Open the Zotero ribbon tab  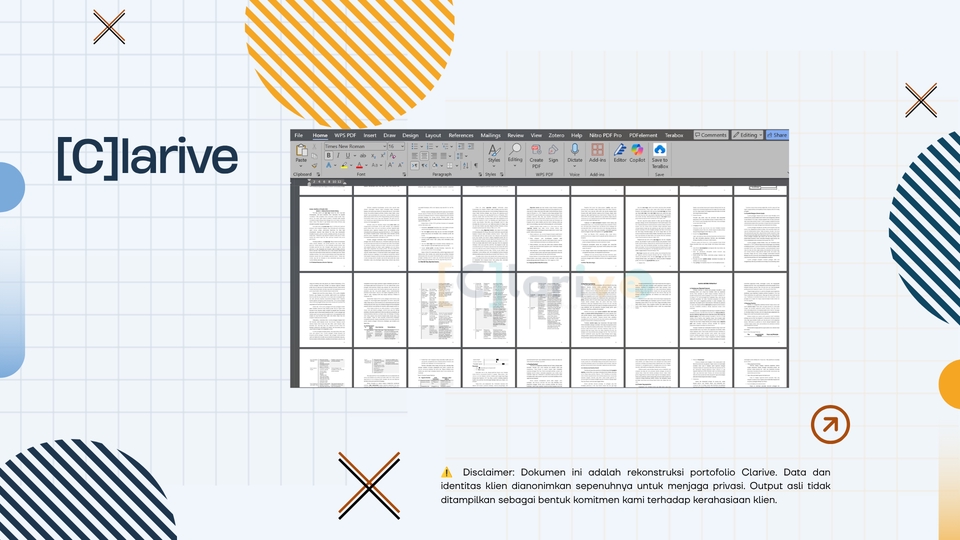556,135
